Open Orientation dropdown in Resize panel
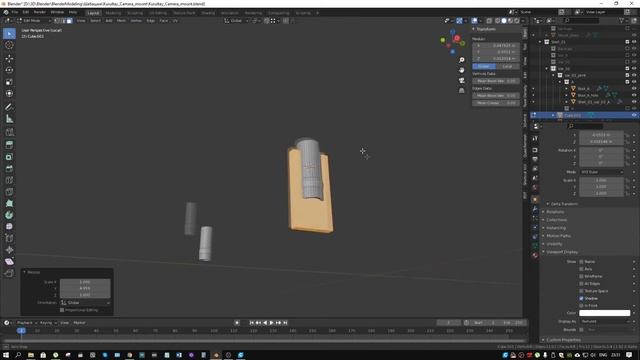 [85, 302]
